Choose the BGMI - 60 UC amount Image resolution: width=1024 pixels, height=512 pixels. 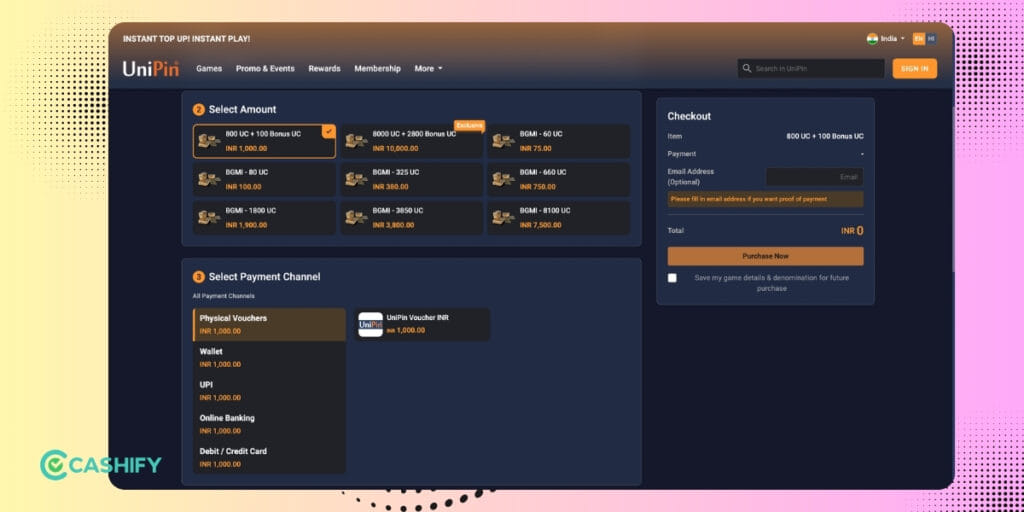pos(559,141)
